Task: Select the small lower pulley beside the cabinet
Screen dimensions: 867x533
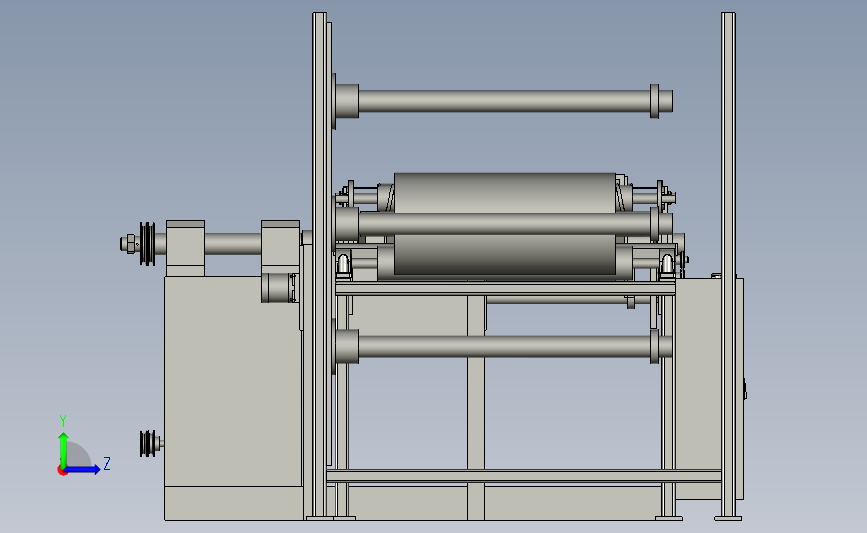Action: [x=148, y=443]
